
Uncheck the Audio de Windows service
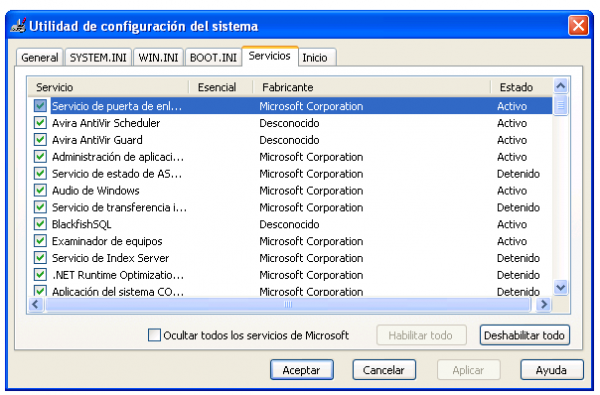[x=40, y=190]
